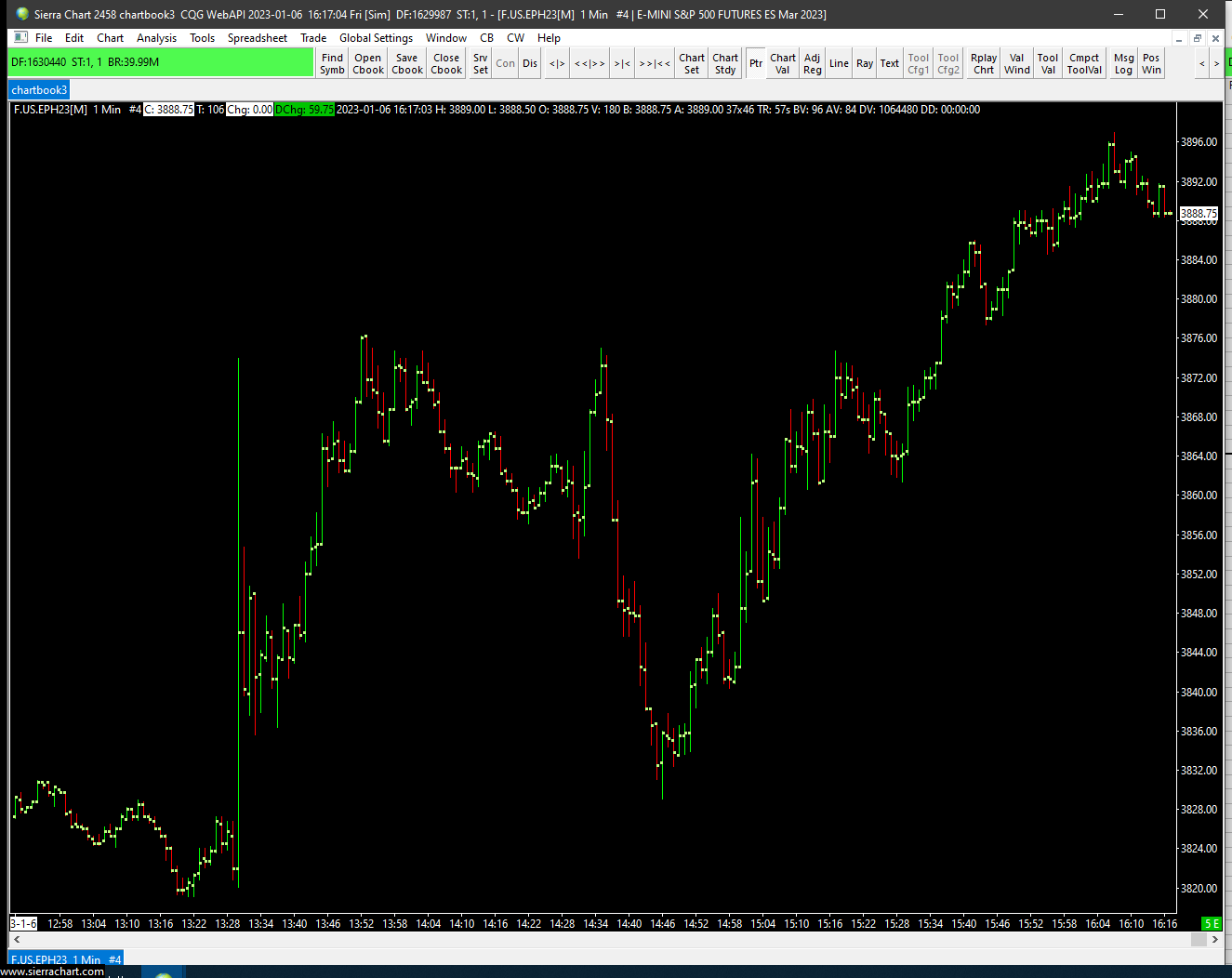Open the Global Settings menu
The height and width of the screenshot is (978, 1232).
coord(376,38)
